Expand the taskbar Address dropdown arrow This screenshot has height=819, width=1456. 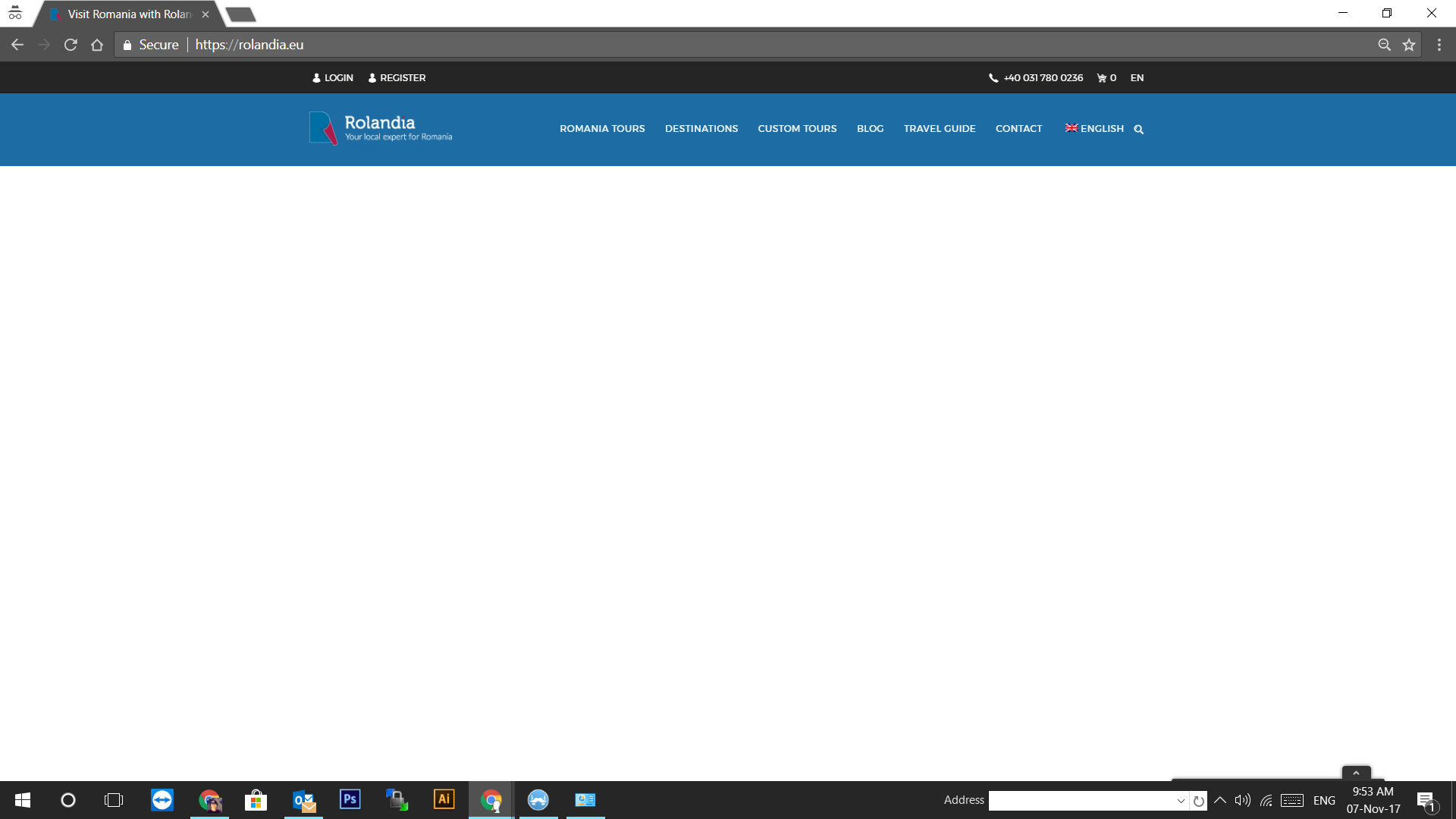[1181, 801]
